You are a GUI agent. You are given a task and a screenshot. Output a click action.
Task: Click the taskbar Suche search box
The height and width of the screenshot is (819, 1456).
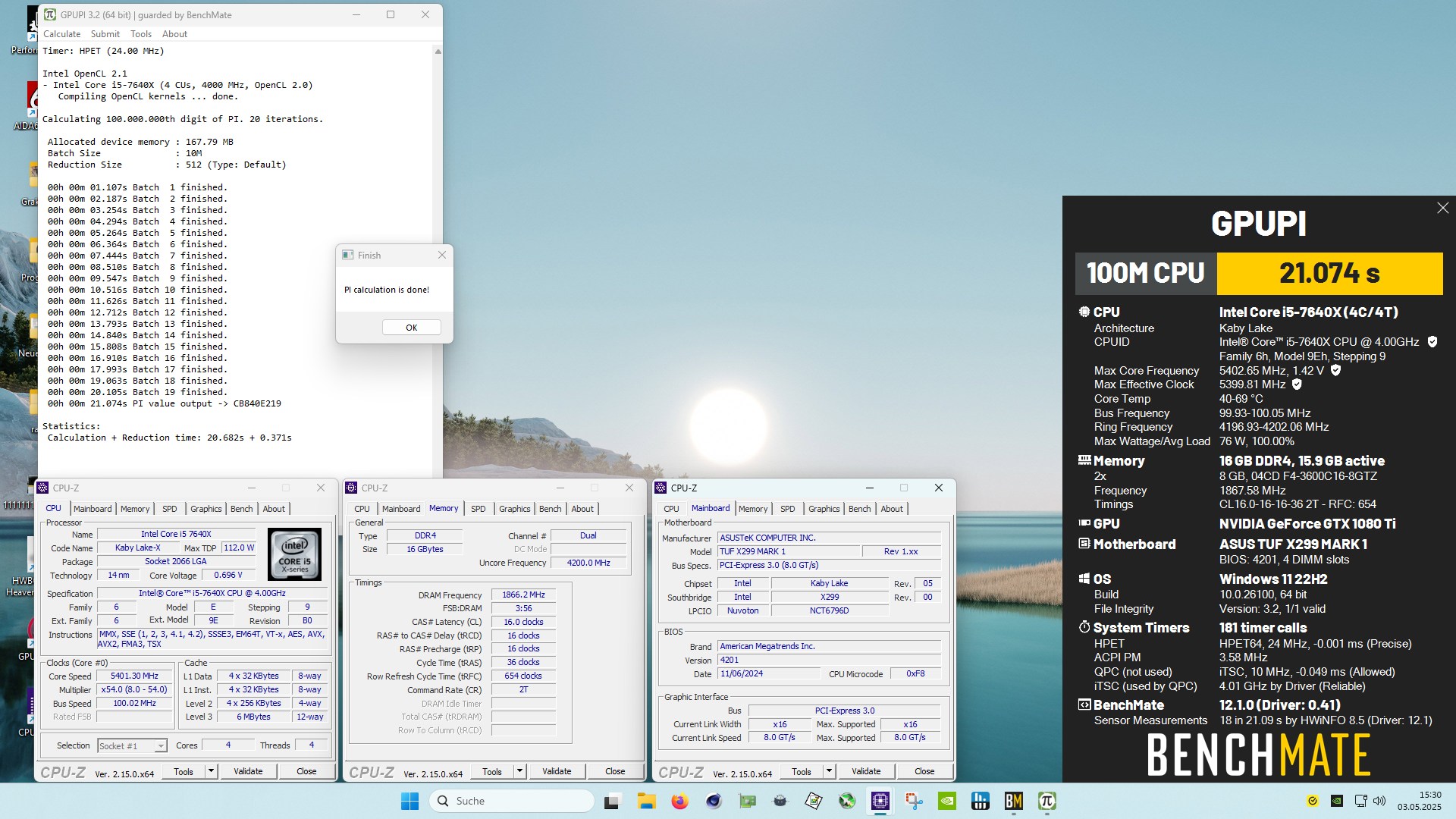coord(512,801)
